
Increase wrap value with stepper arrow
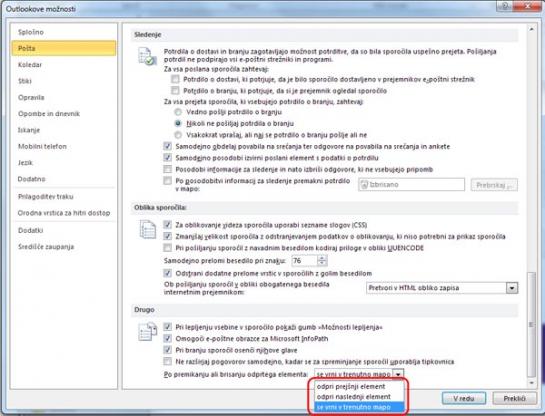pos(322,258)
